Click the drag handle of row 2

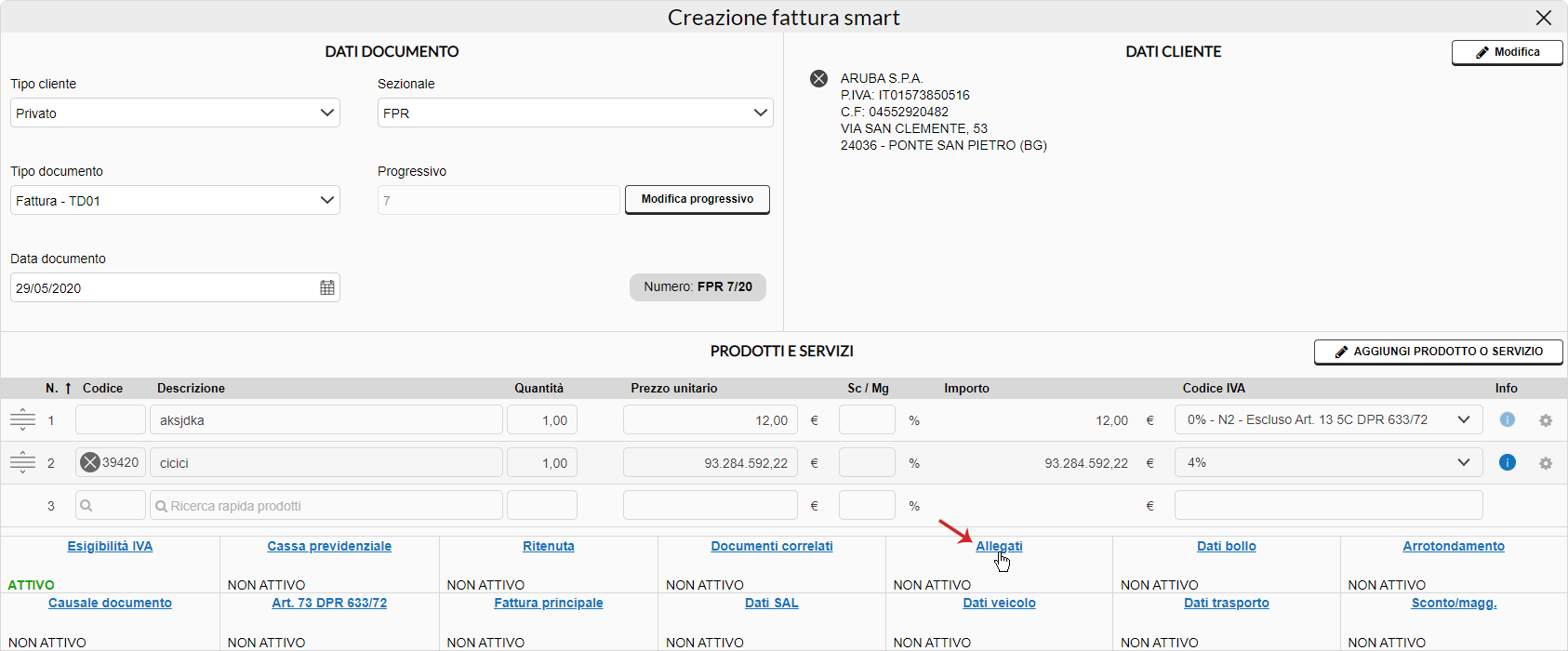tap(22, 463)
